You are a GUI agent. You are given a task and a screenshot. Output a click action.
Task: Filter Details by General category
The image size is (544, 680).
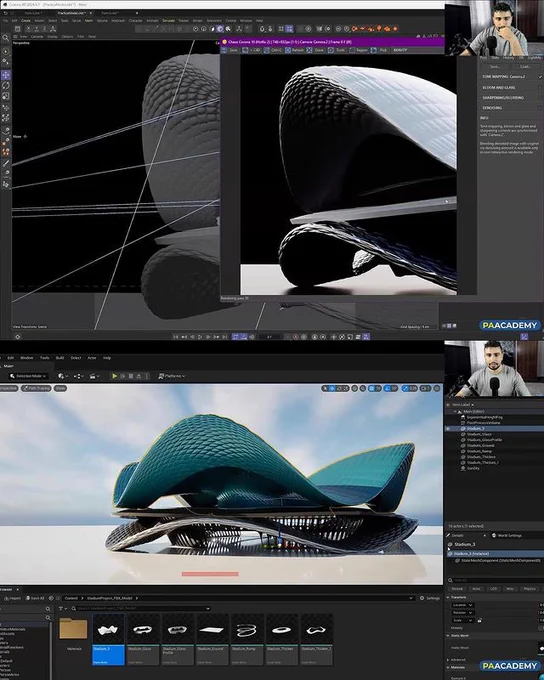coord(457,589)
